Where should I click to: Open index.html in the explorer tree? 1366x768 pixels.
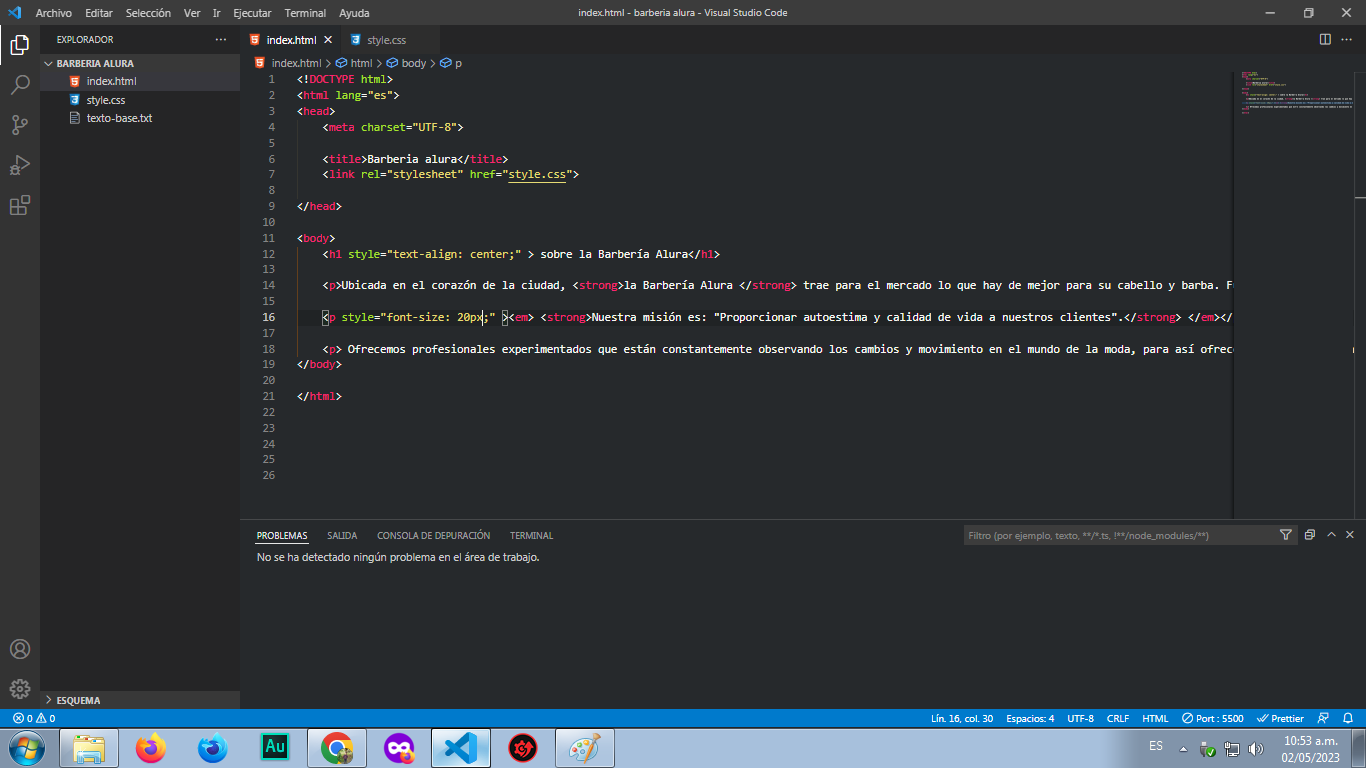click(140, 81)
